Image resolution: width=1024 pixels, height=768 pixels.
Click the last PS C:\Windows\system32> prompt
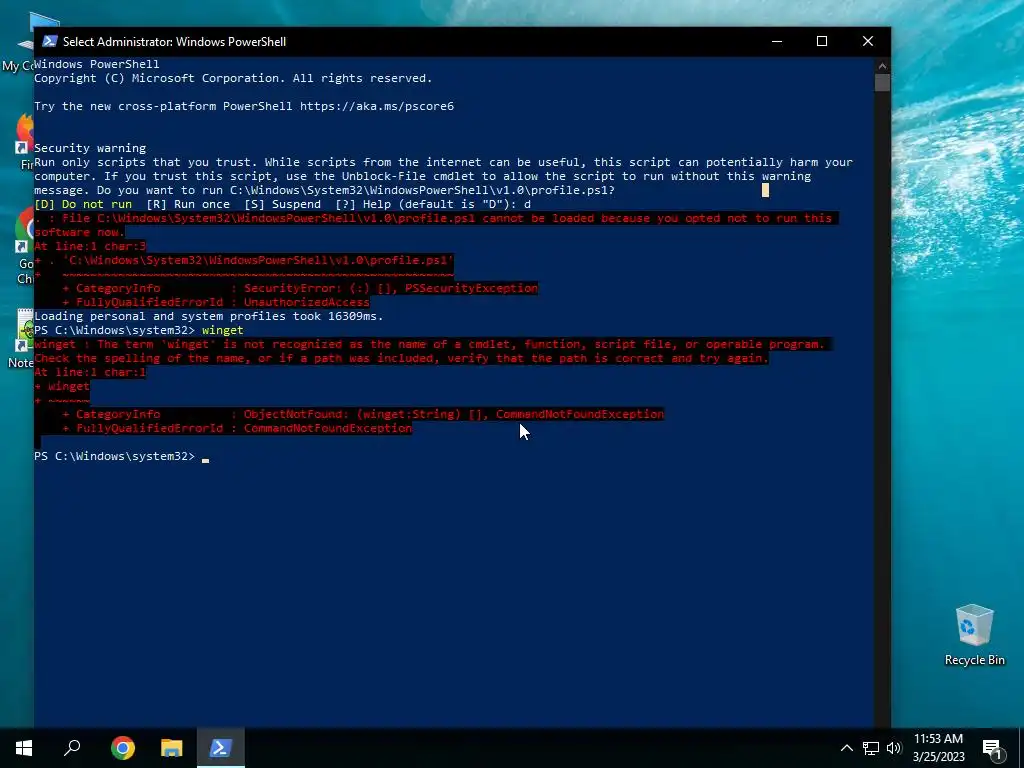(114, 456)
